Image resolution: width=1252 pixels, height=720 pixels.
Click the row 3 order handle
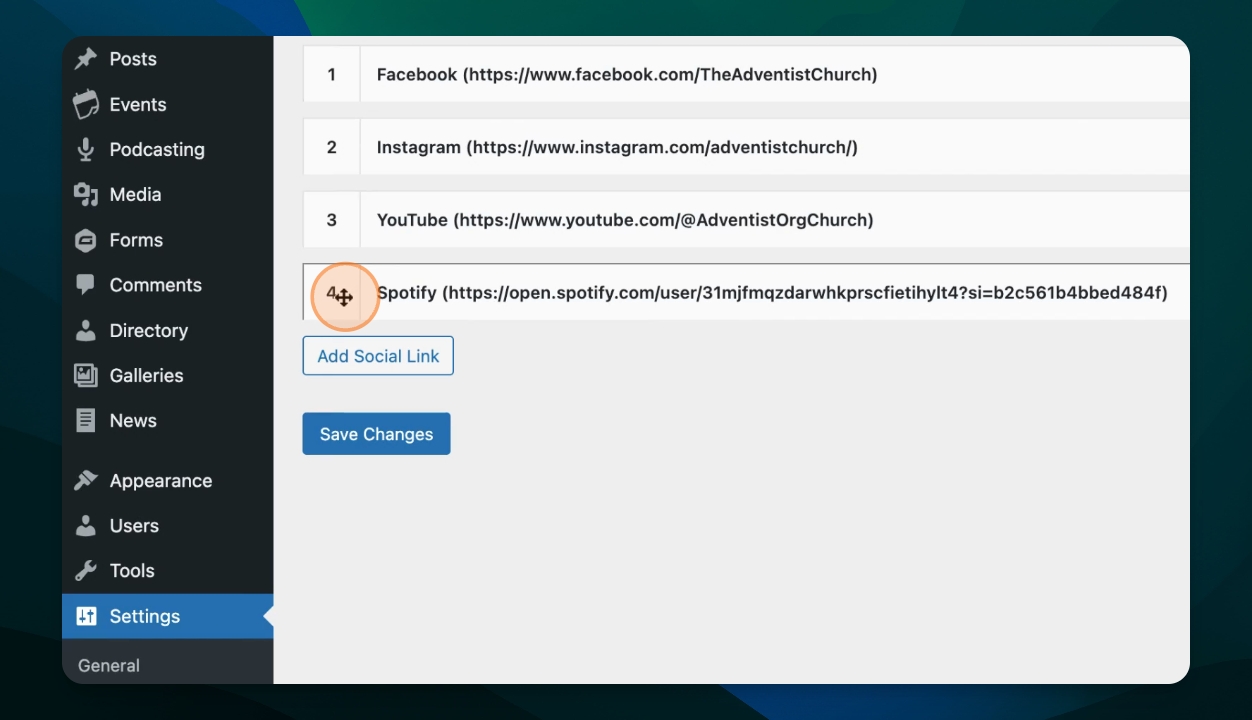[331, 220]
